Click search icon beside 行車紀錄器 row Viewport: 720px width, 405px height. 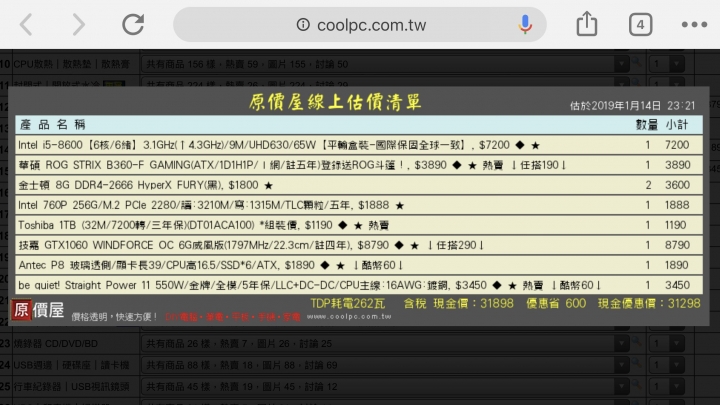click(x=637, y=384)
